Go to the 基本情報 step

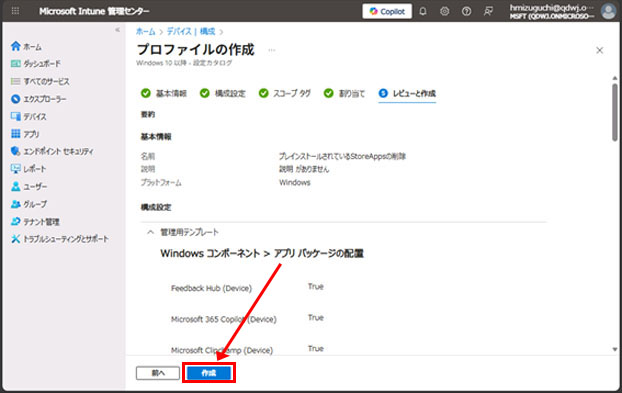pyautogui.click(x=164, y=93)
